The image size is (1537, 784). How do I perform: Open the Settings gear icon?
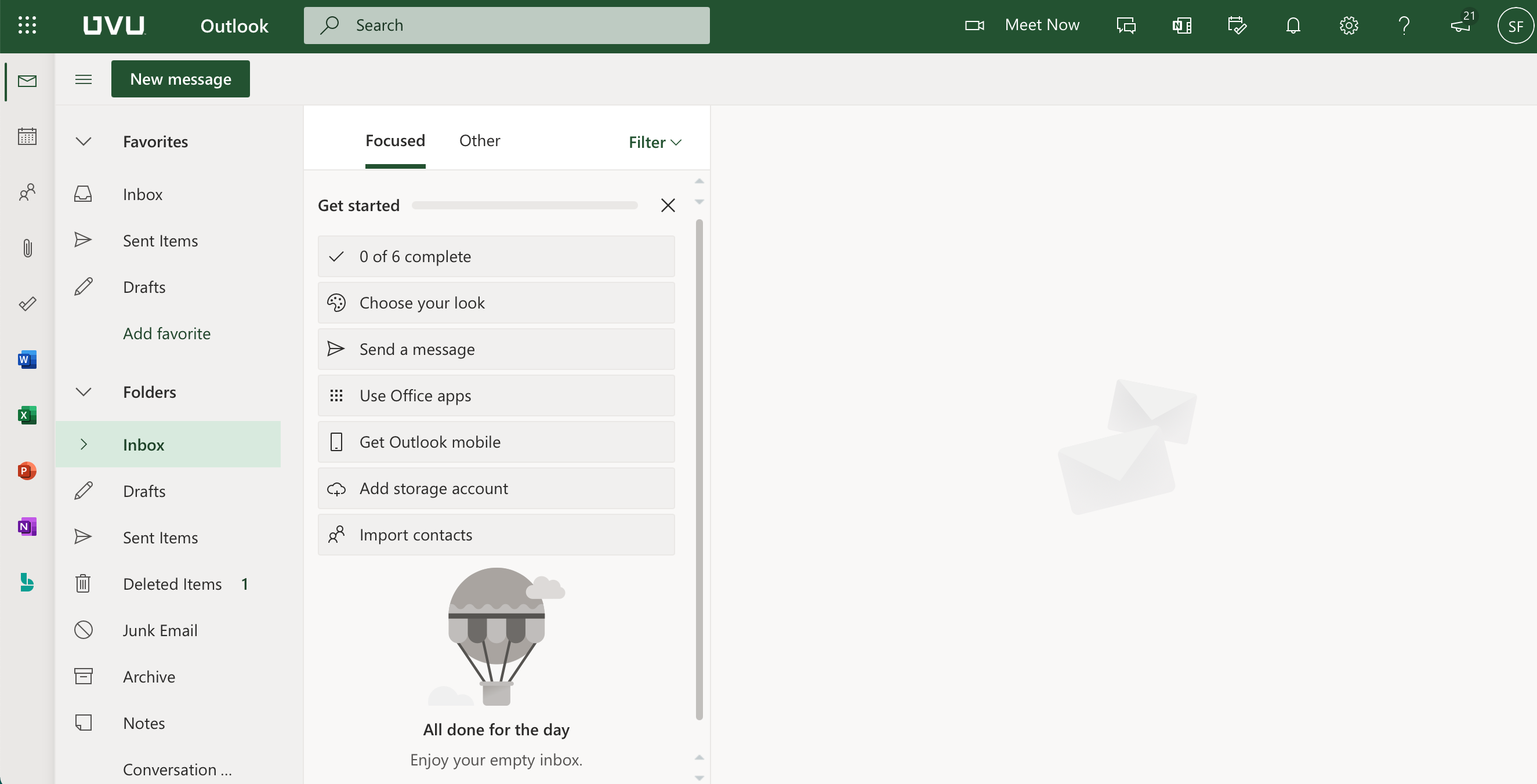pos(1348,26)
